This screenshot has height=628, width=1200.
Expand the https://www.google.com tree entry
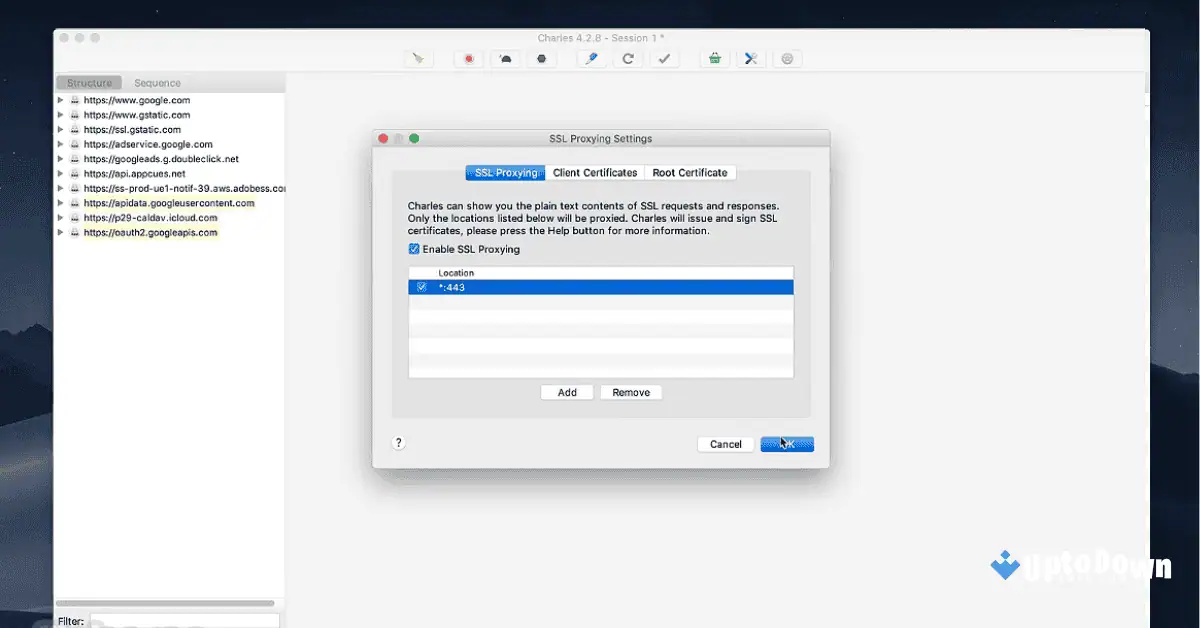pos(59,100)
